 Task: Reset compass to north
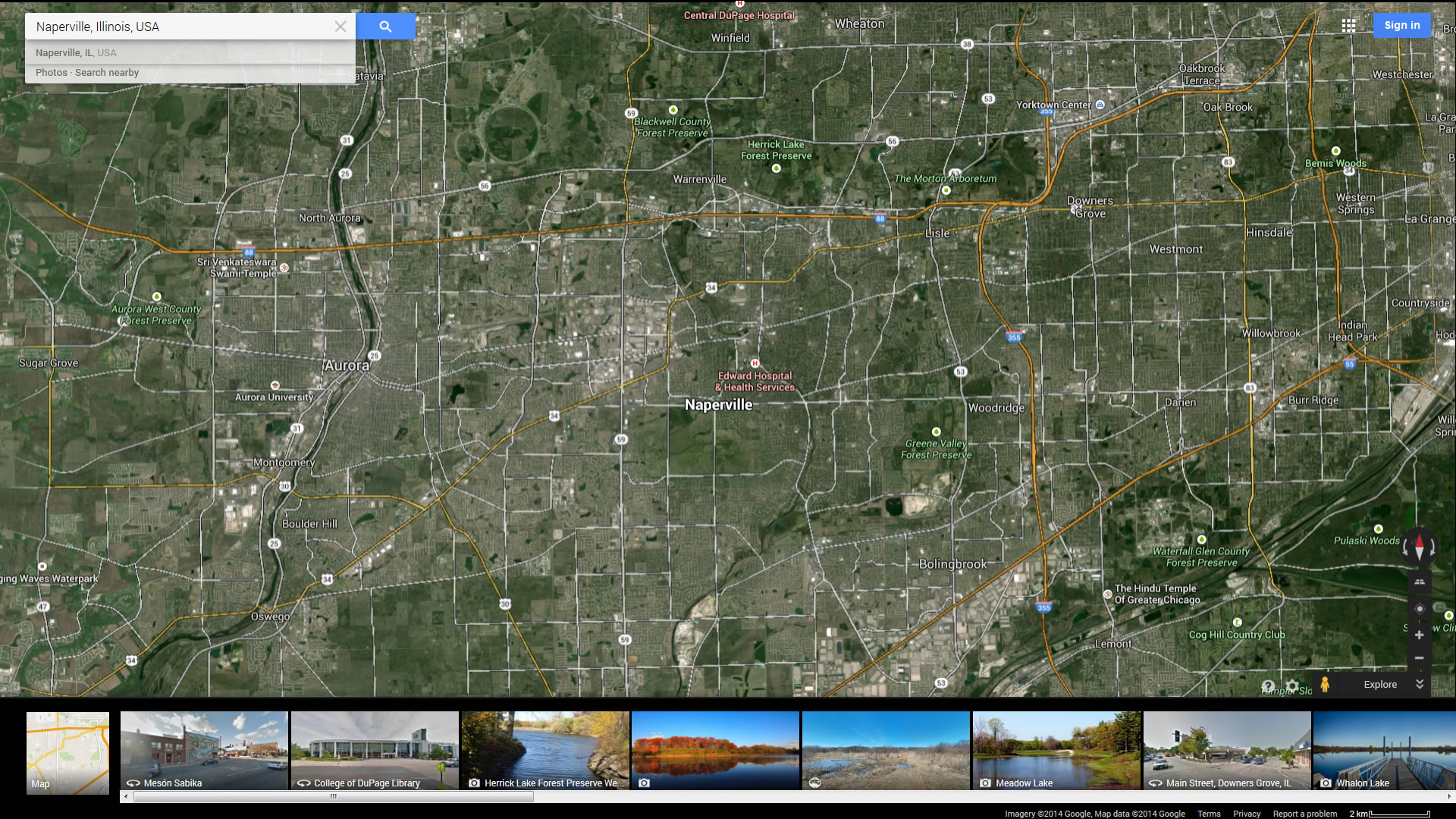coord(1419,546)
